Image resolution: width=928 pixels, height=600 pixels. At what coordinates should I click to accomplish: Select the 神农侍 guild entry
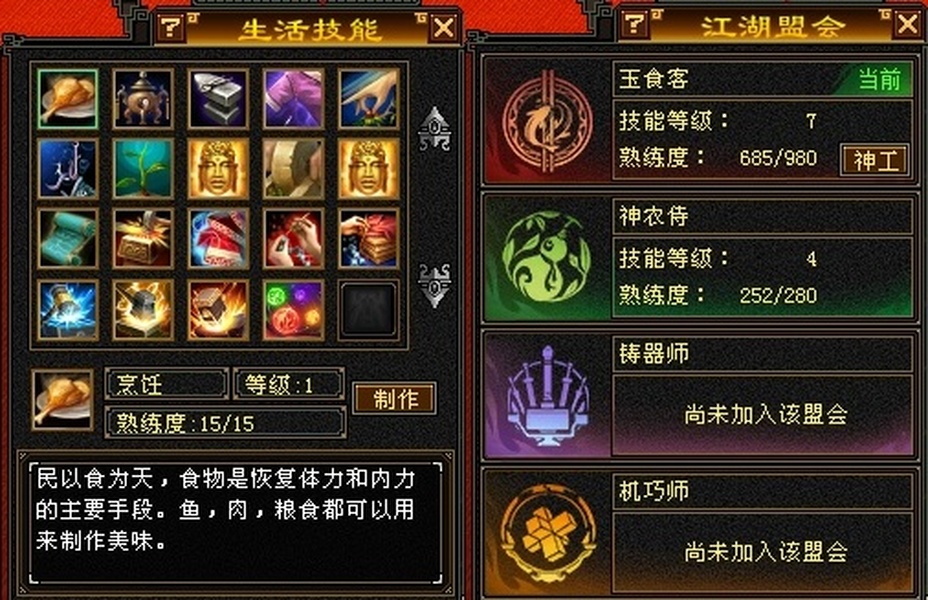(698, 258)
